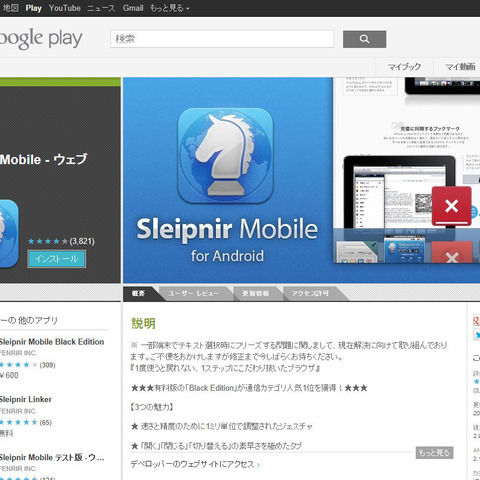Expand the もっと見る dropdown in top bar
Viewport: 480px width, 480px height.
coord(169,8)
